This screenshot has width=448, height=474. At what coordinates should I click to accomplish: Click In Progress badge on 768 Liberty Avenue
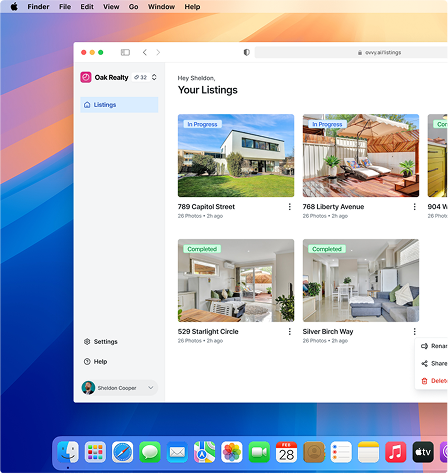pos(327,124)
